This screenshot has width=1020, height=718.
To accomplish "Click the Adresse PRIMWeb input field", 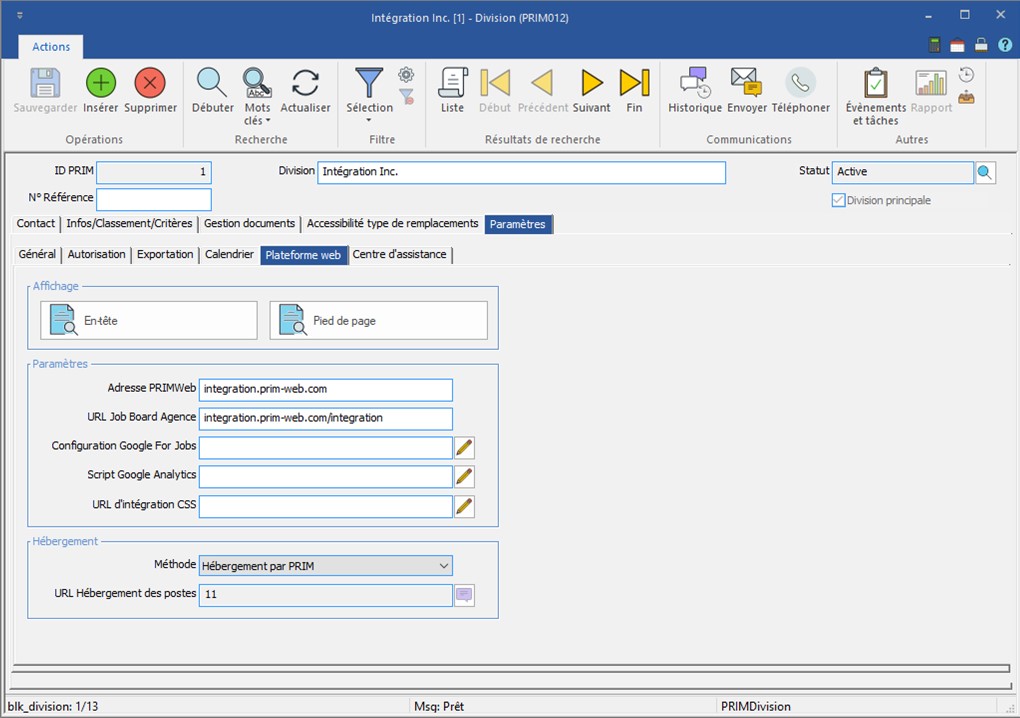I will 325,389.
